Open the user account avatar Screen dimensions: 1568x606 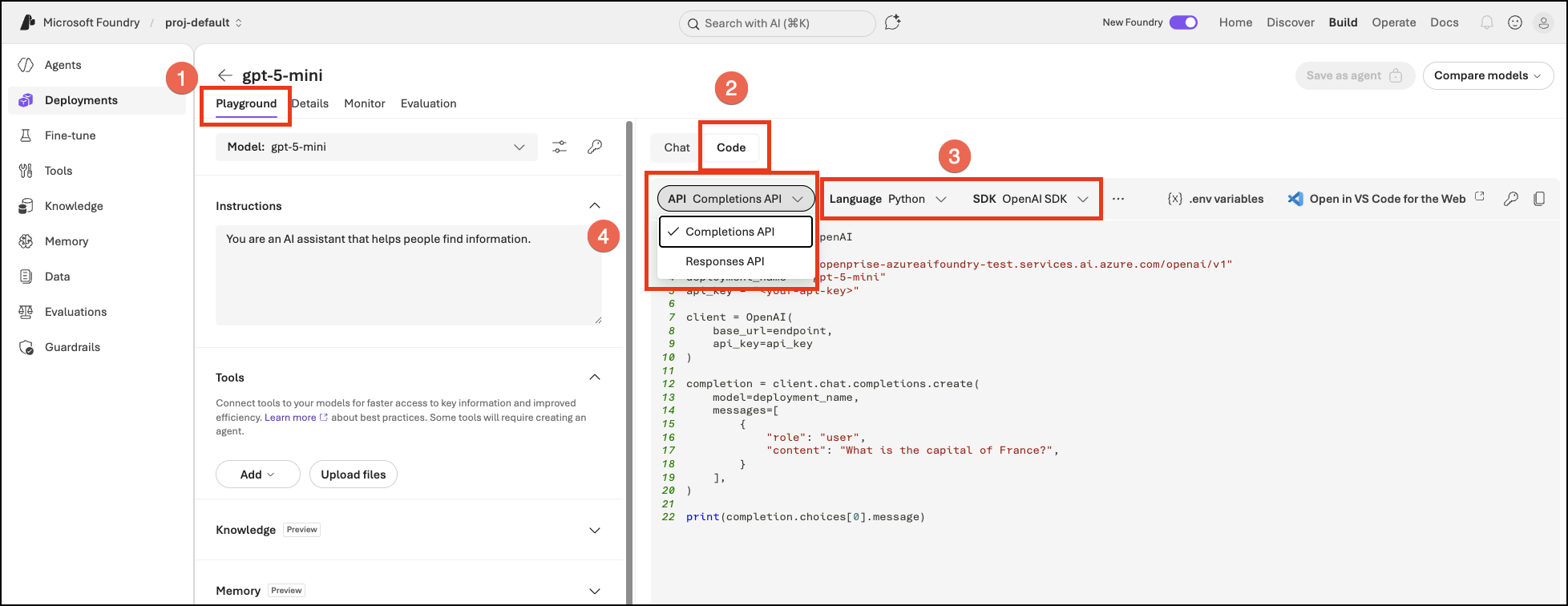click(1543, 23)
